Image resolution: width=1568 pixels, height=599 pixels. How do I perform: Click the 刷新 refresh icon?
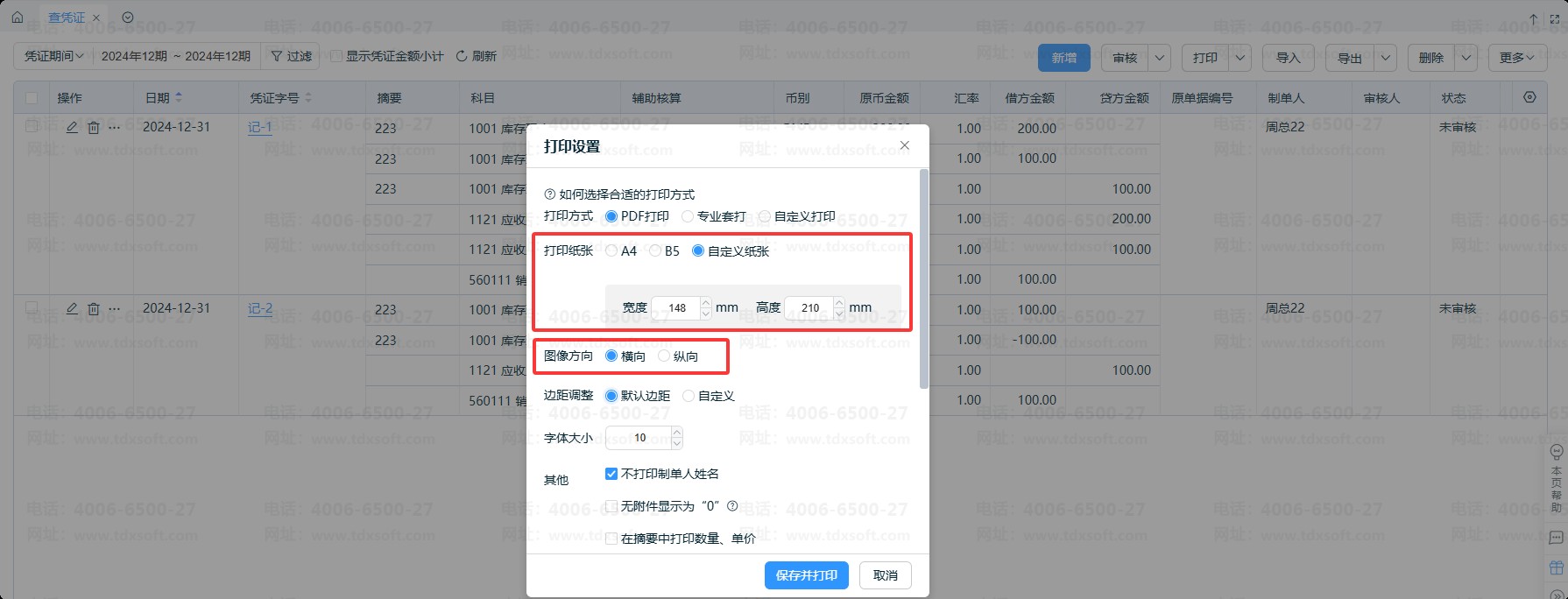point(462,56)
